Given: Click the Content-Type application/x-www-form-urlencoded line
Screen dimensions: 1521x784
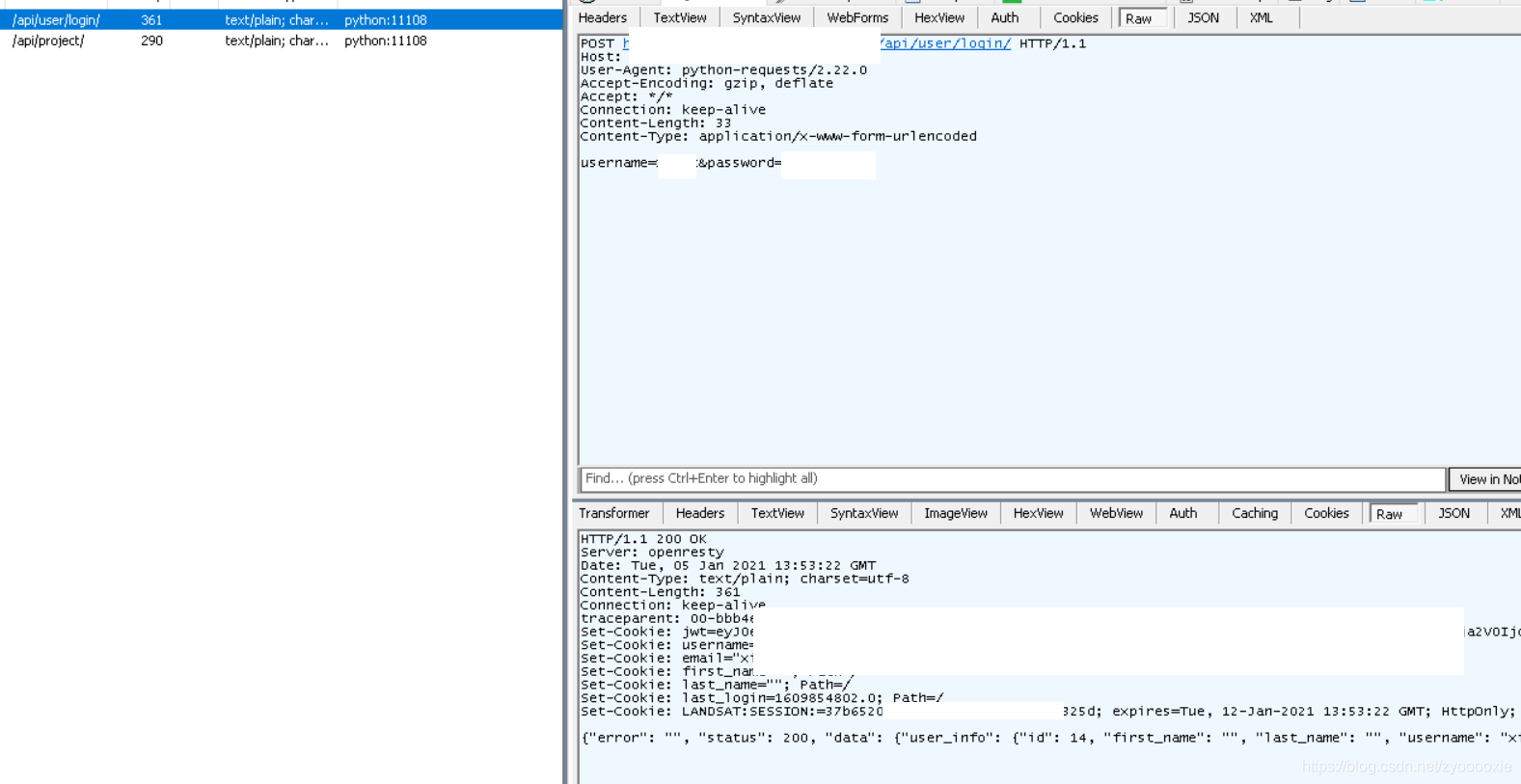Looking at the screenshot, I should [778, 136].
